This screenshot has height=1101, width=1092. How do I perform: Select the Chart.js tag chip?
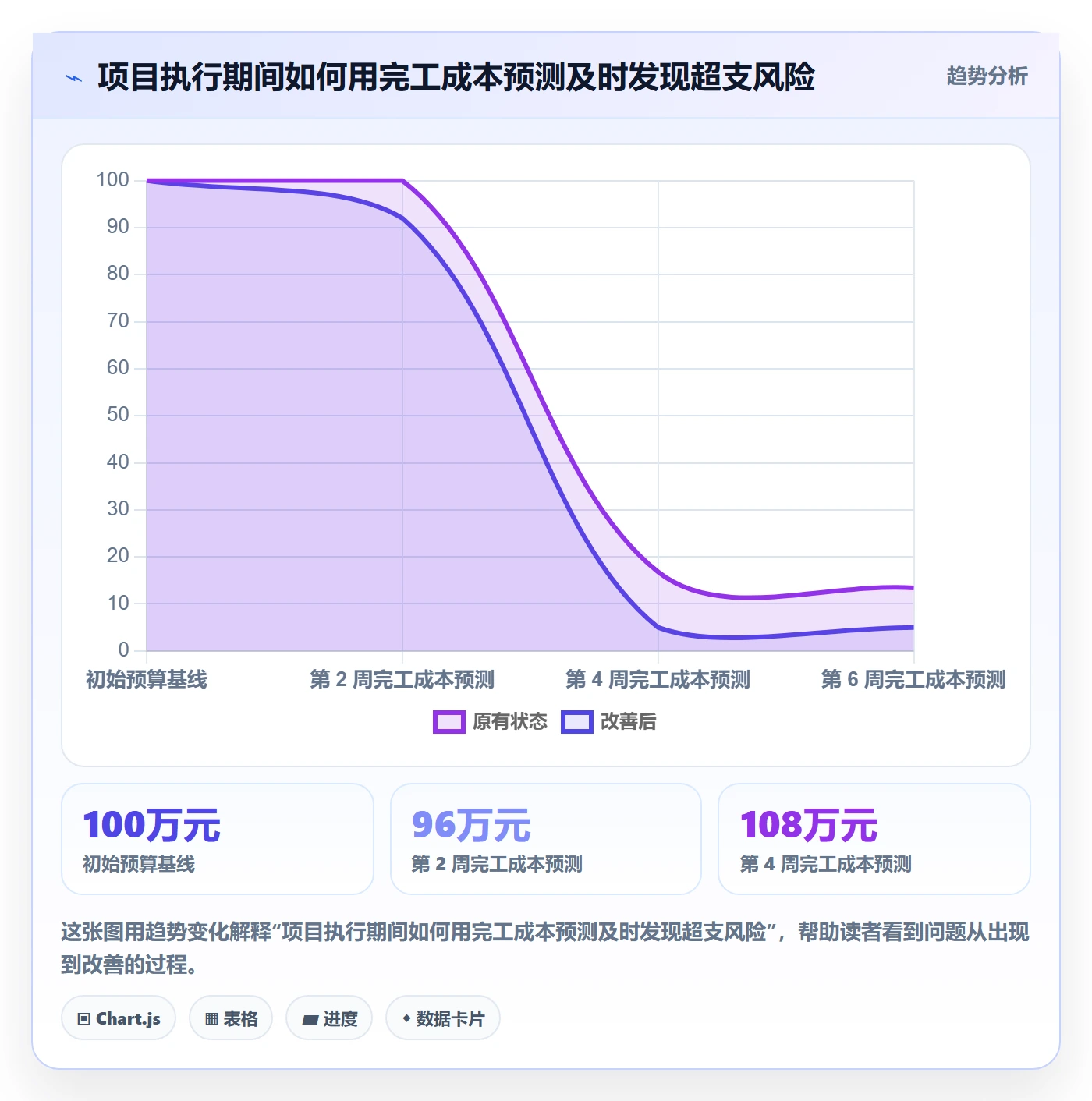119,1018
